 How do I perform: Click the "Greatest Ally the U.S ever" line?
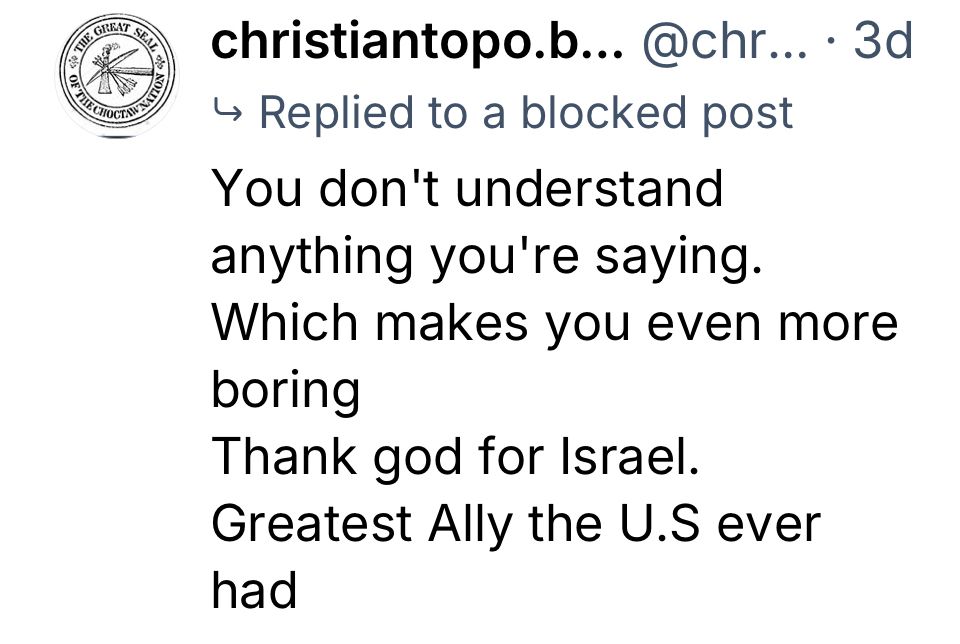[x=515, y=523]
